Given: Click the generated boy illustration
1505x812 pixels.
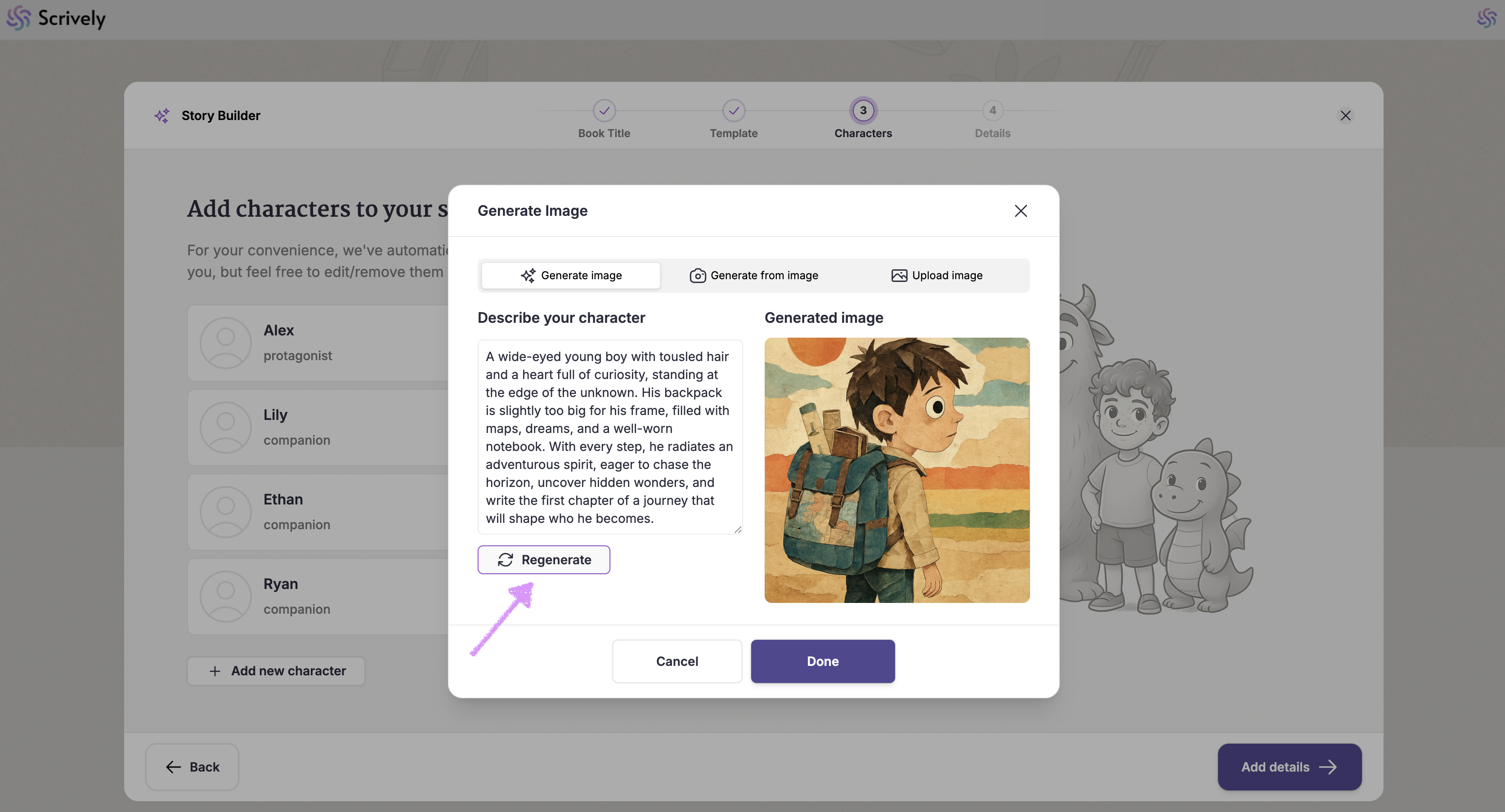Looking at the screenshot, I should (x=896, y=470).
